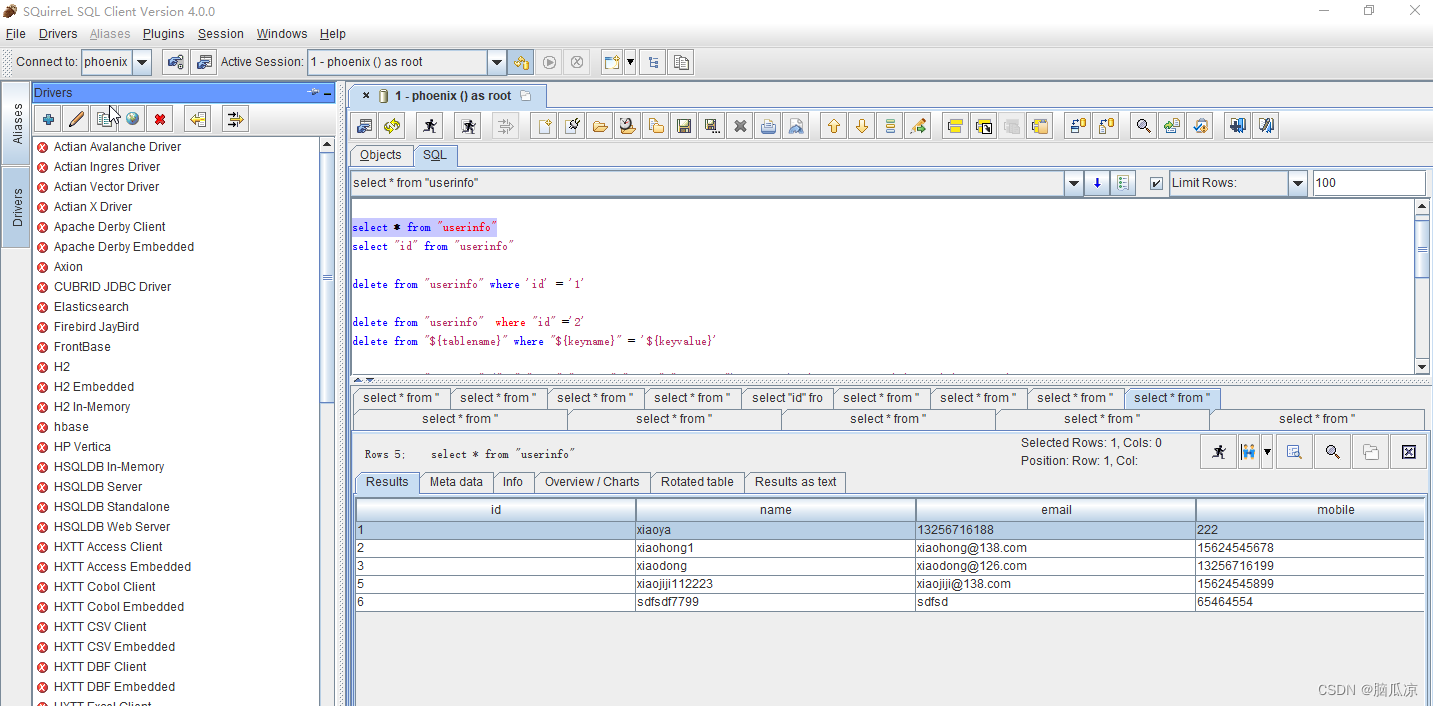Open the File menu
This screenshot has height=706, width=1433.
click(16, 34)
